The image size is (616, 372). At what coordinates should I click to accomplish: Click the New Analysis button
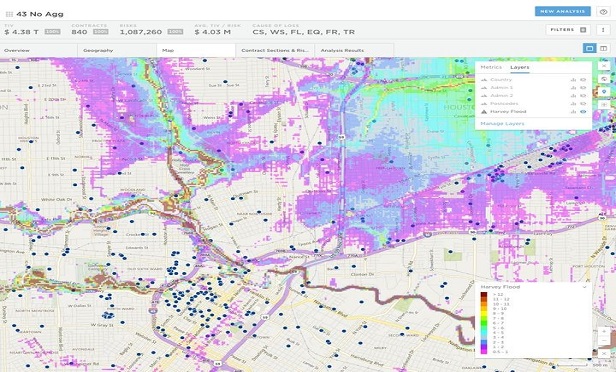coord(563,11)
